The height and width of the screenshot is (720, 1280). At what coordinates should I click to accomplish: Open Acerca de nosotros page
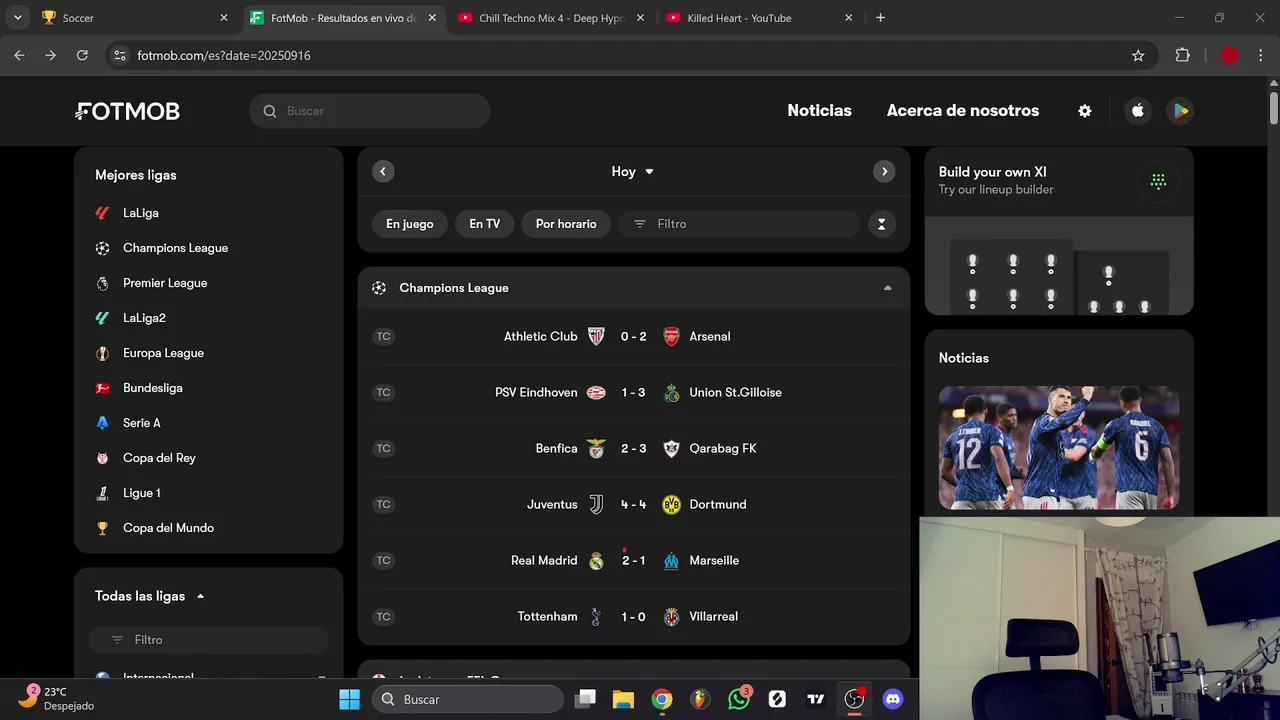(963, 111)
